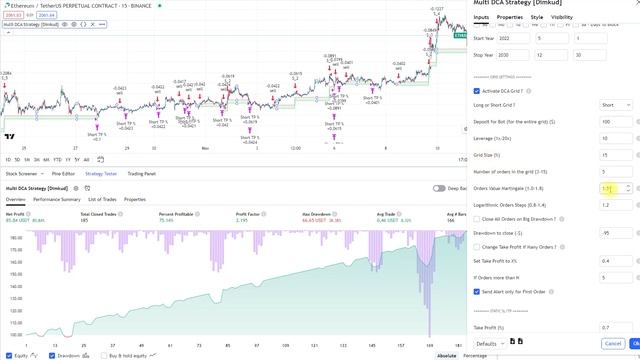This screenshot has height=360, width=640.
Task: Click Profit Factor info icon
Action: coord(264,214)
